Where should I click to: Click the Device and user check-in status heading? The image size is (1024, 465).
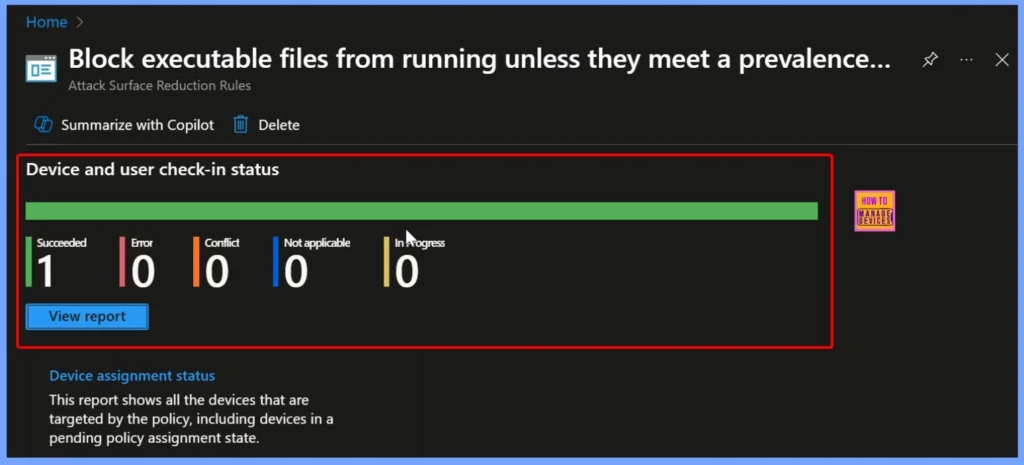pyautogui.click(x=152, y=170)
